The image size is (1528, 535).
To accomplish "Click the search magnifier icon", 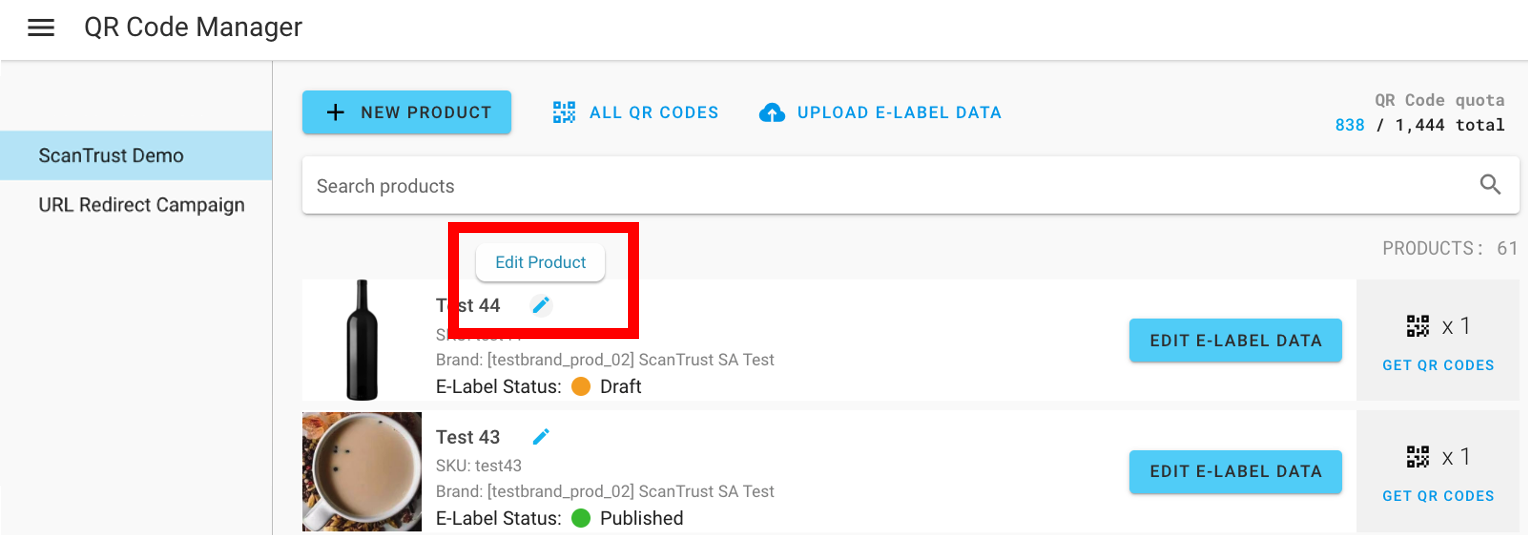I will pos(1490,185).
